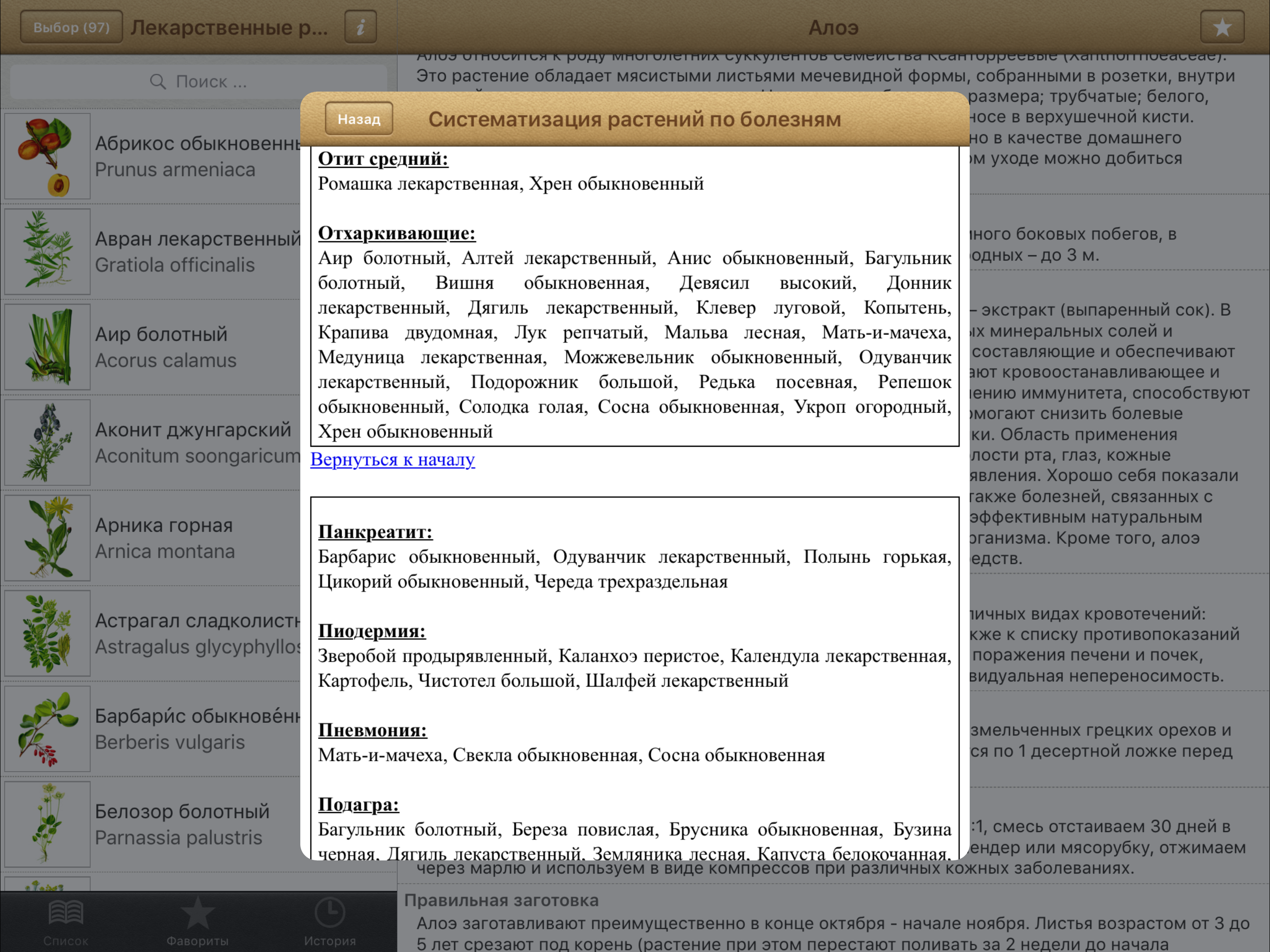Image resolution: width=1270 pixels, height=952 pixels.
Task: Open the Список tab
Action: pos(66,922)
